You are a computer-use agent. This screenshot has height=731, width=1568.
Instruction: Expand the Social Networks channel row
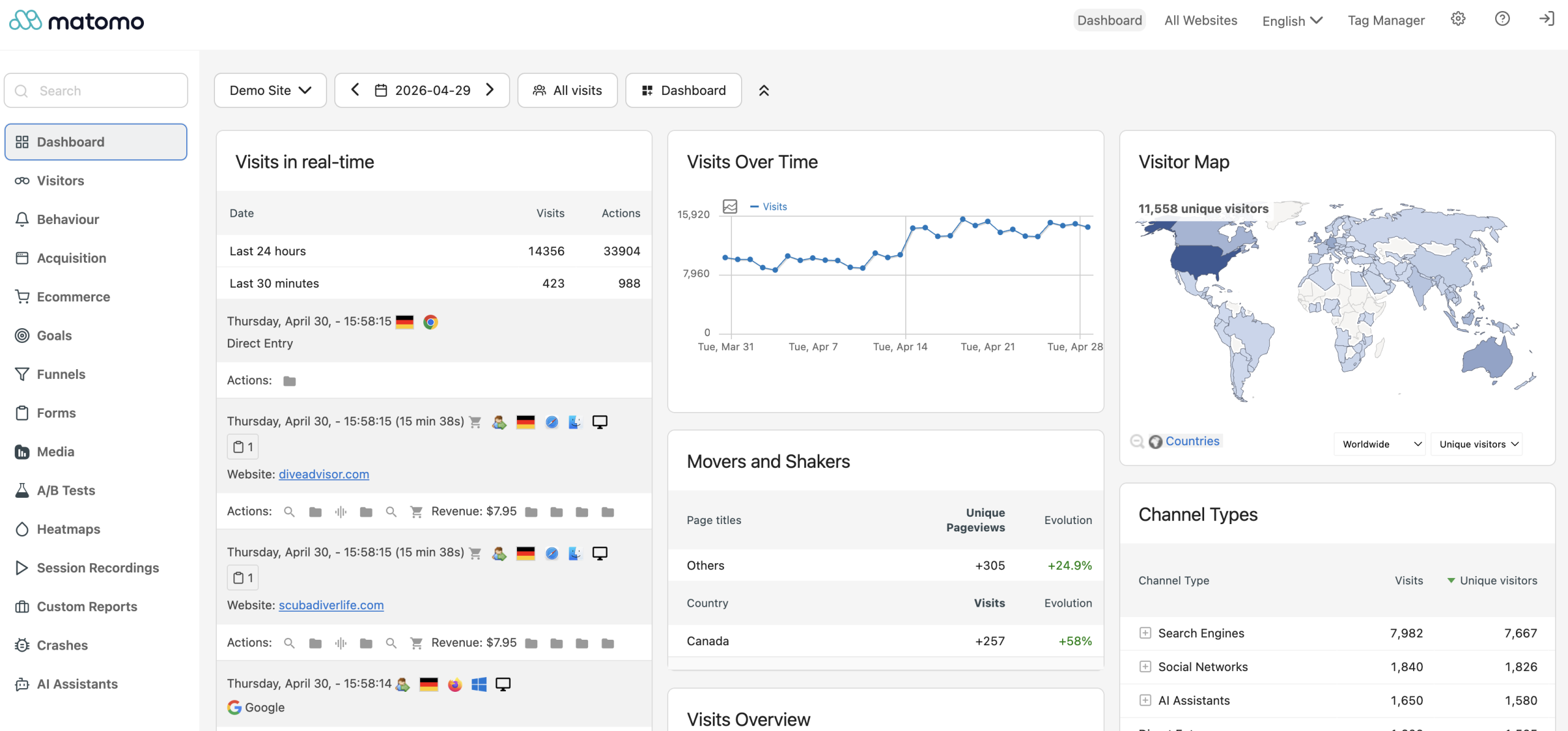click(1145, 667)
